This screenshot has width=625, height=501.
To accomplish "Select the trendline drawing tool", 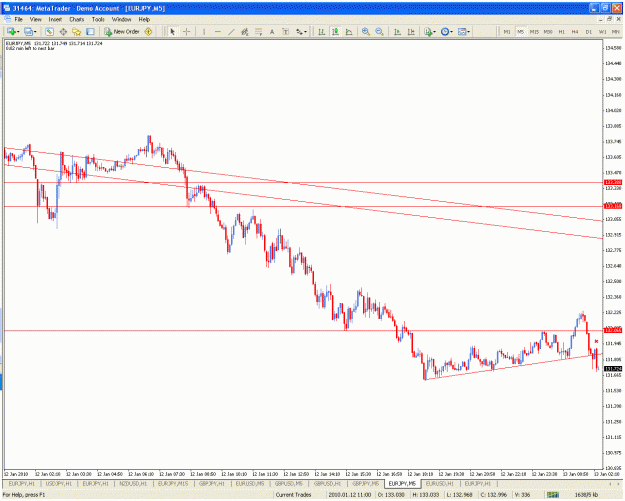I will 231,31.
